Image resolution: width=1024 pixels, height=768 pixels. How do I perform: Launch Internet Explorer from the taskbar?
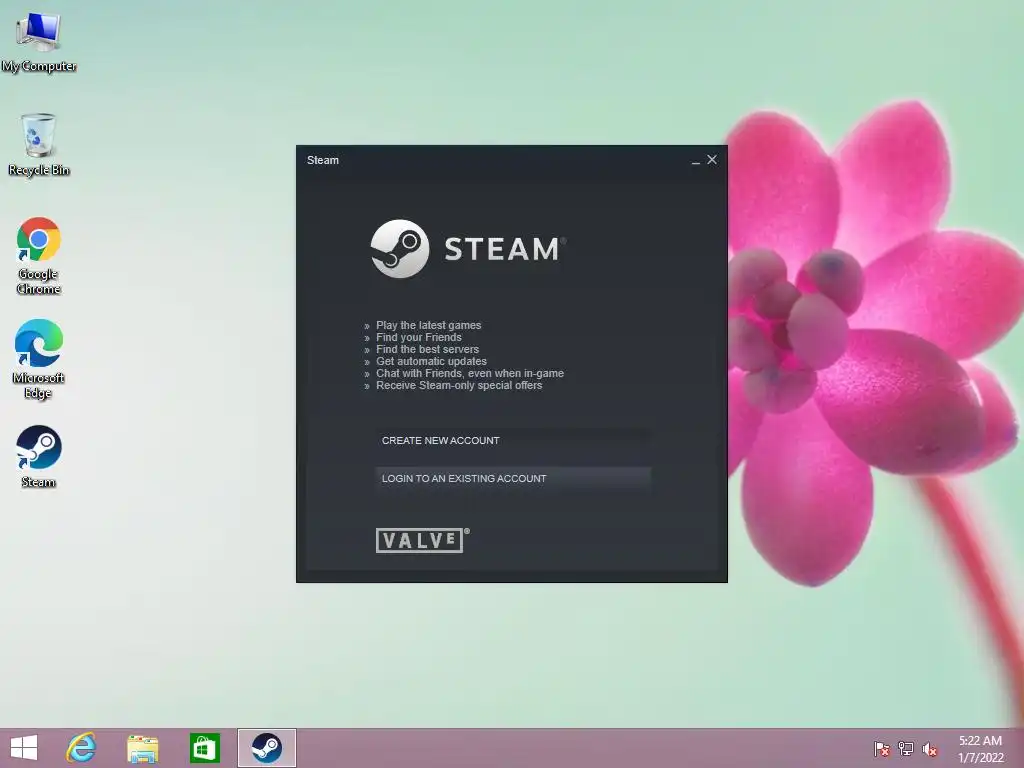pos(81,748)
